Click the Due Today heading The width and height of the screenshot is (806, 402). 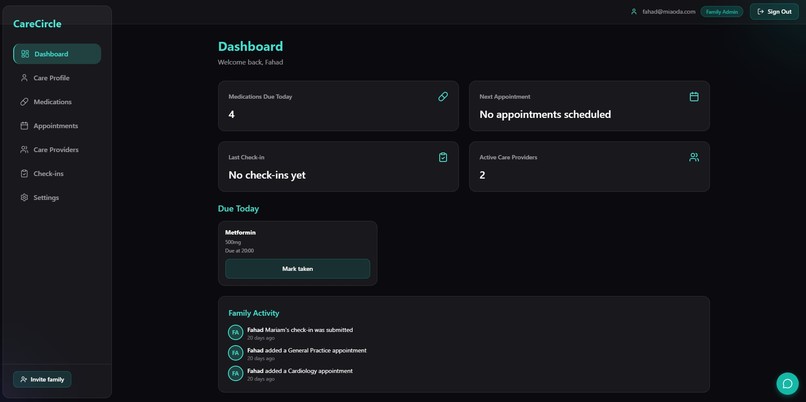pyautogui.click(x=239, y=209)
